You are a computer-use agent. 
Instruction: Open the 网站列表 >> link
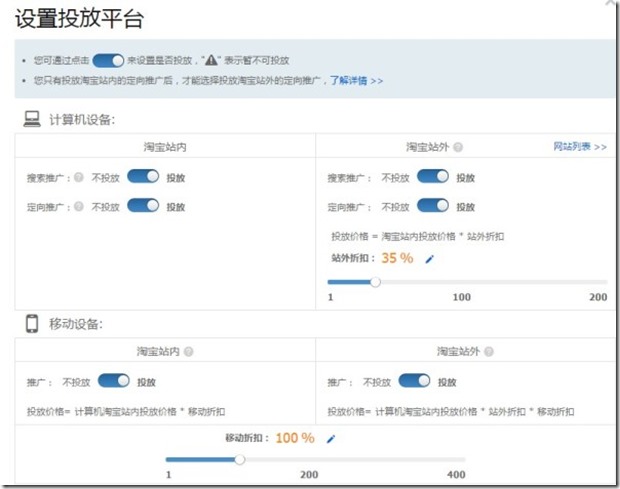point(580,147)
